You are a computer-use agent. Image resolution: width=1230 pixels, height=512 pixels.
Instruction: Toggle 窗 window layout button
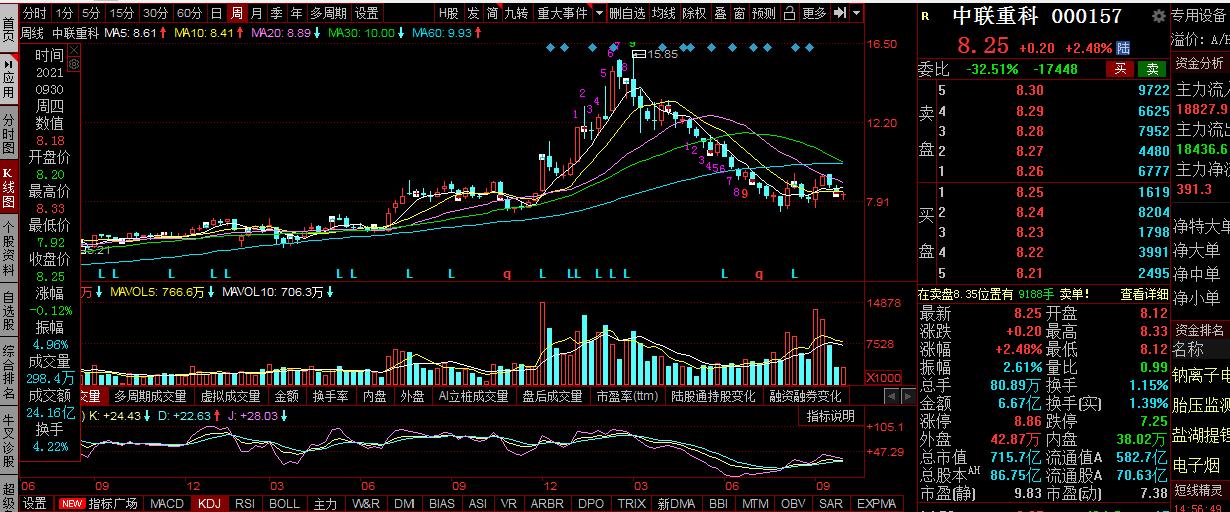pos(739,13)
